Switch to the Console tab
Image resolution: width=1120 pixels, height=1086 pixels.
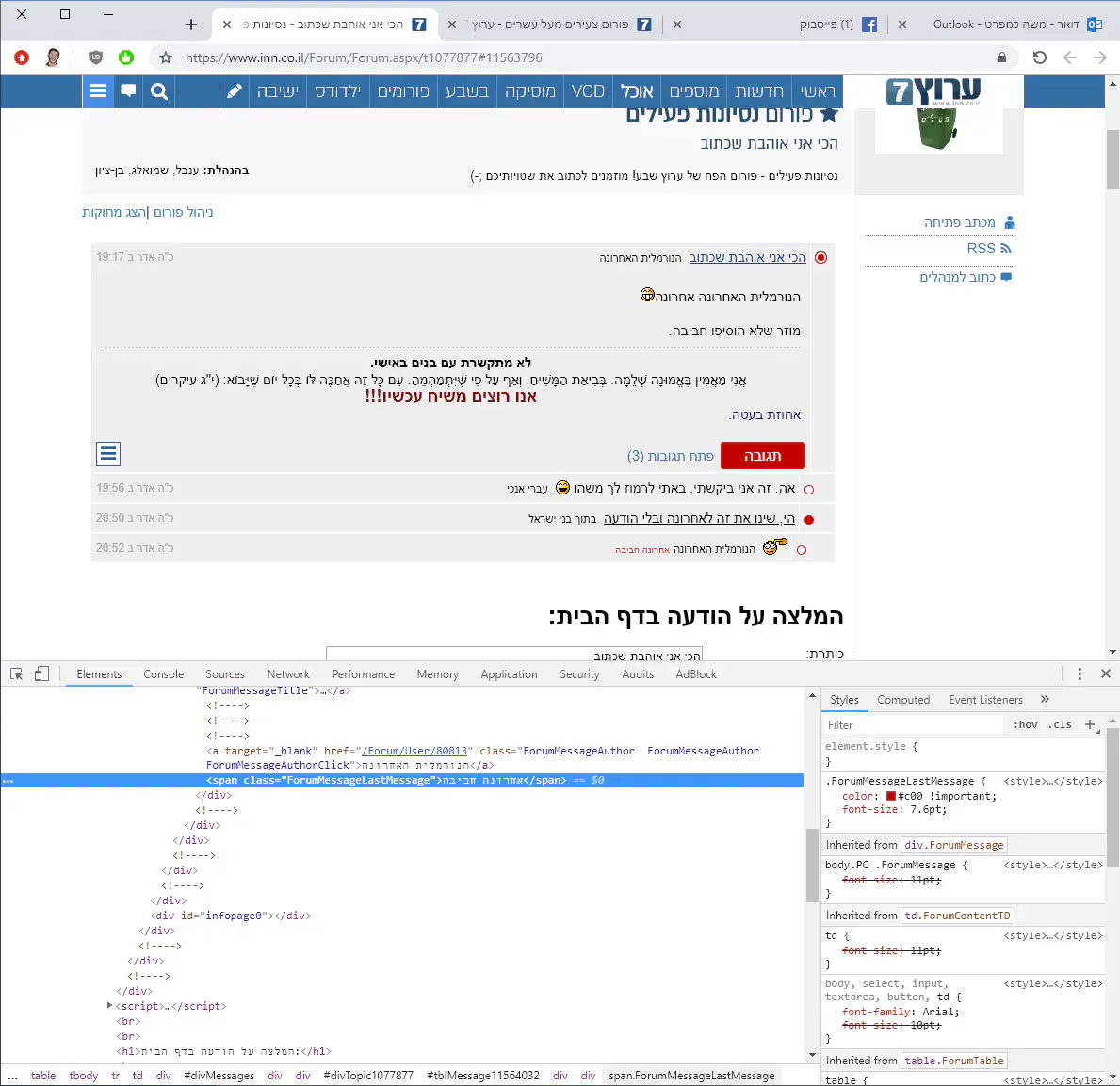[163, 674]
